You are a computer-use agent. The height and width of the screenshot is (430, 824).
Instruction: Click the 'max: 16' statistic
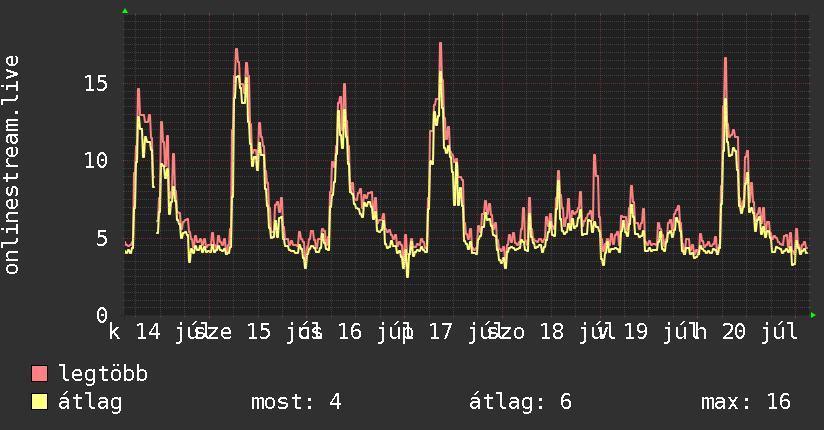(x=746, y=402)
